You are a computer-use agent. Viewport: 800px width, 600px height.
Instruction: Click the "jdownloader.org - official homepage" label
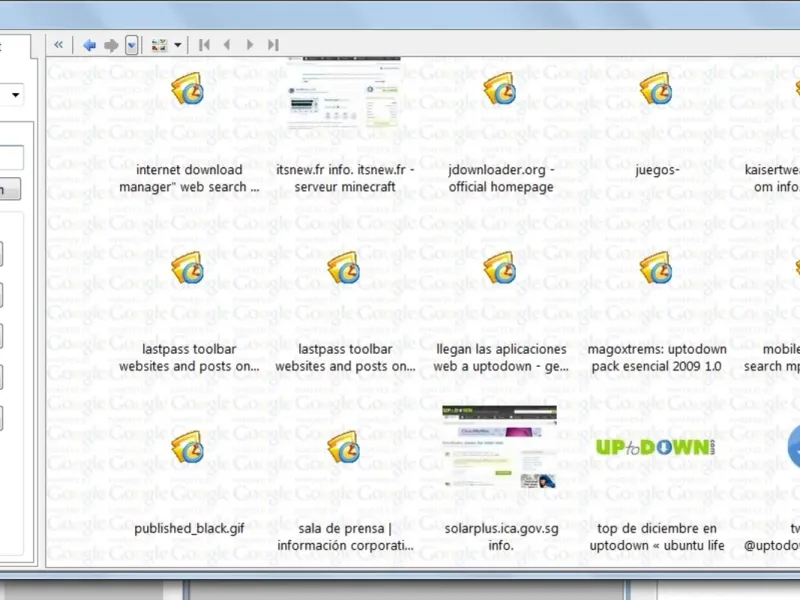point(501,179)
